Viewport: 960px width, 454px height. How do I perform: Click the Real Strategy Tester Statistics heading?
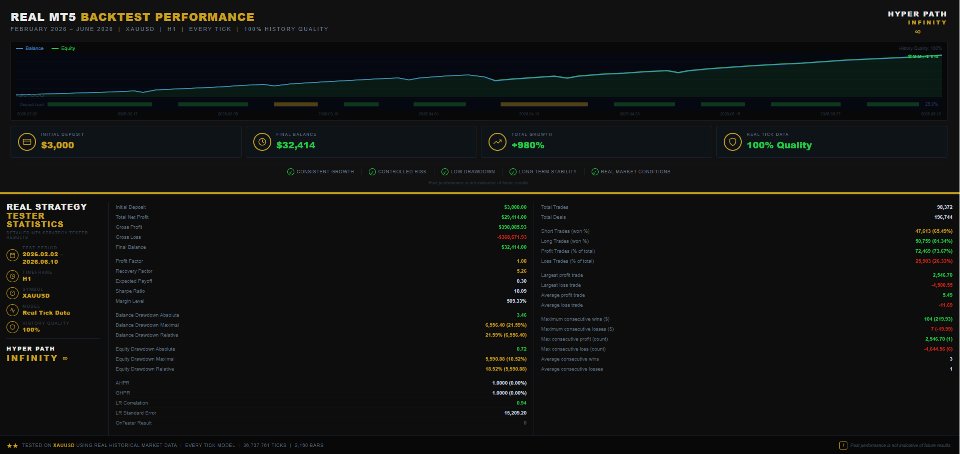[x=47, y=215]
